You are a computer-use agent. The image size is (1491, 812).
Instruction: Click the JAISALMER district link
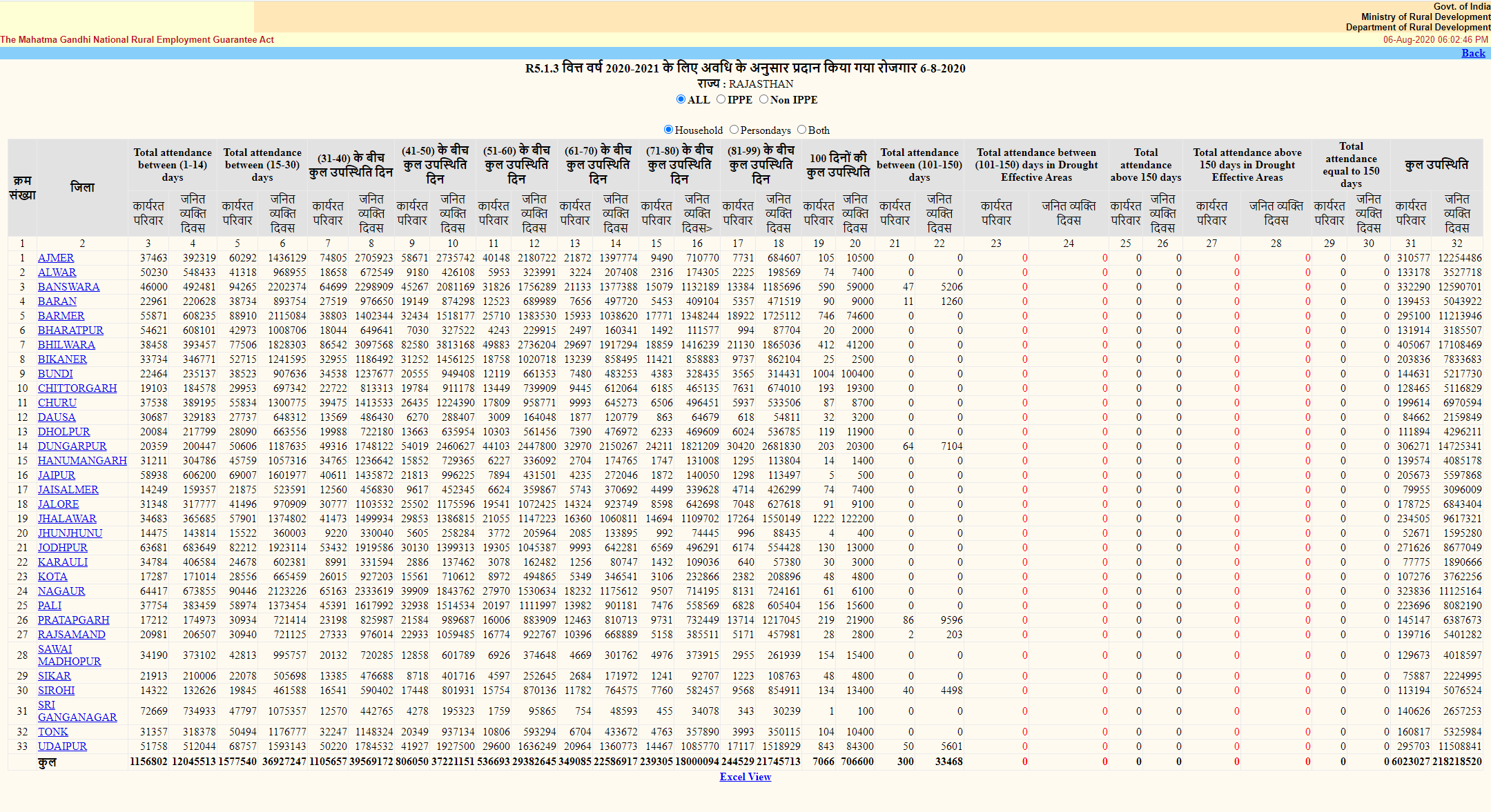pyautogui.click(x=68, y=490)
